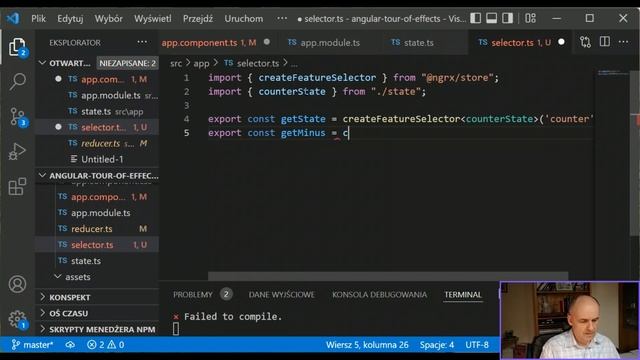Open the Extensions view
This screenshot has width=640, height=360.
(17, 187)
